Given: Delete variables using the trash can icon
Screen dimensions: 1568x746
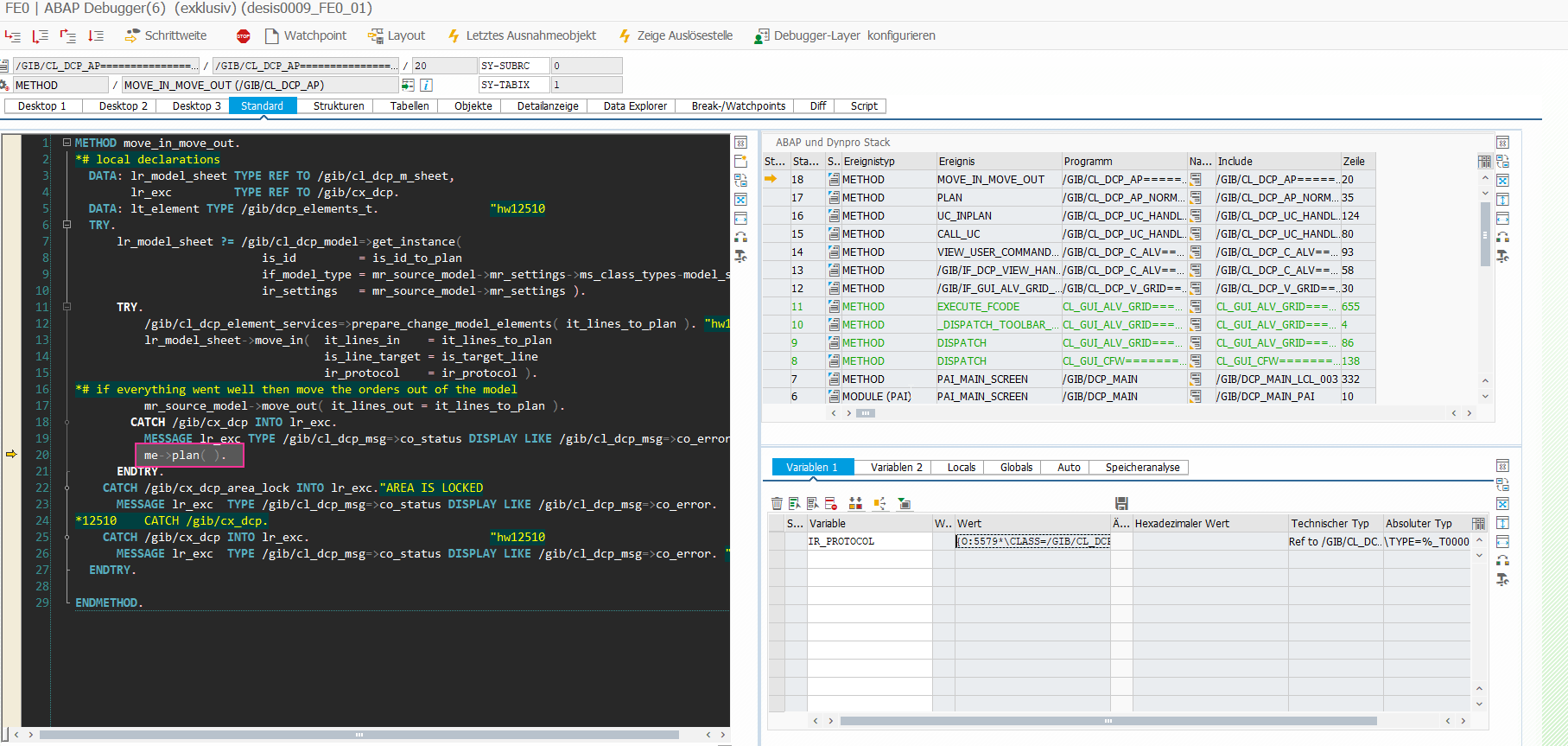Looking at the screenshot, I should coord(777,503).
